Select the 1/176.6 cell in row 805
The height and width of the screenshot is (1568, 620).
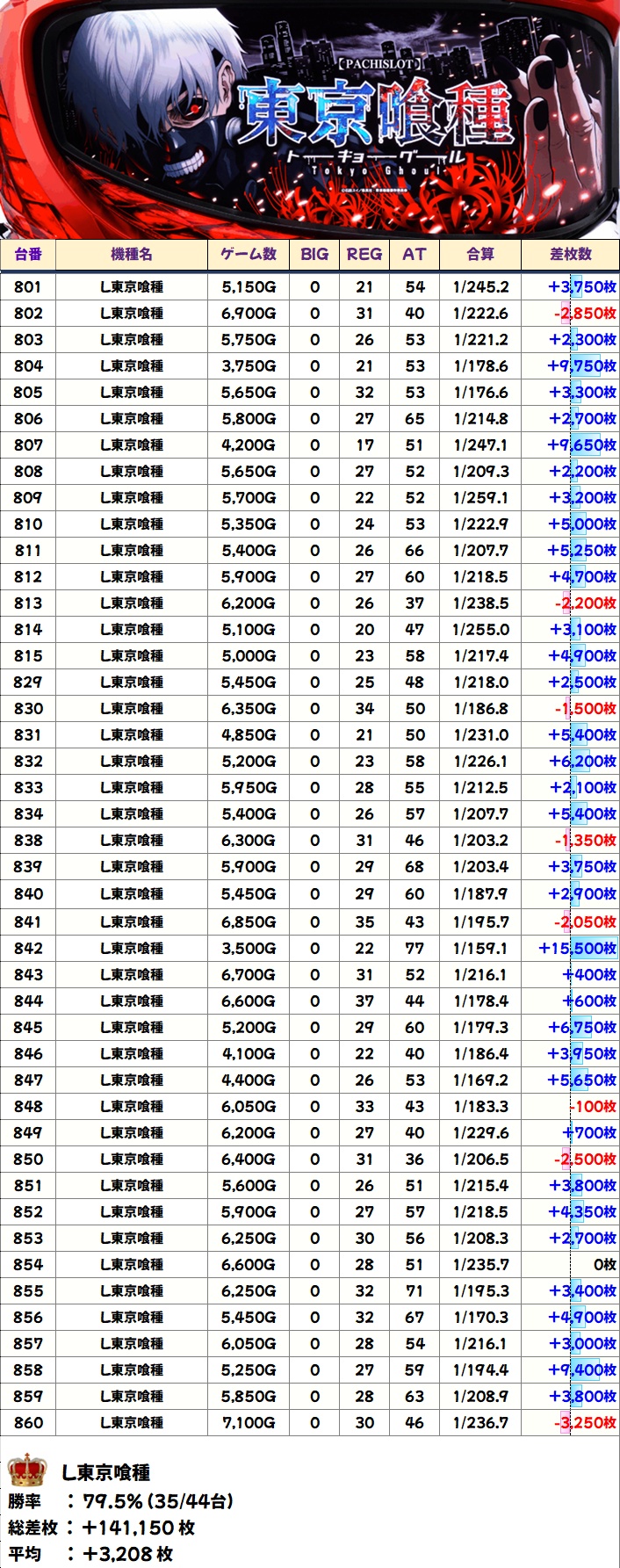point(480,392)
